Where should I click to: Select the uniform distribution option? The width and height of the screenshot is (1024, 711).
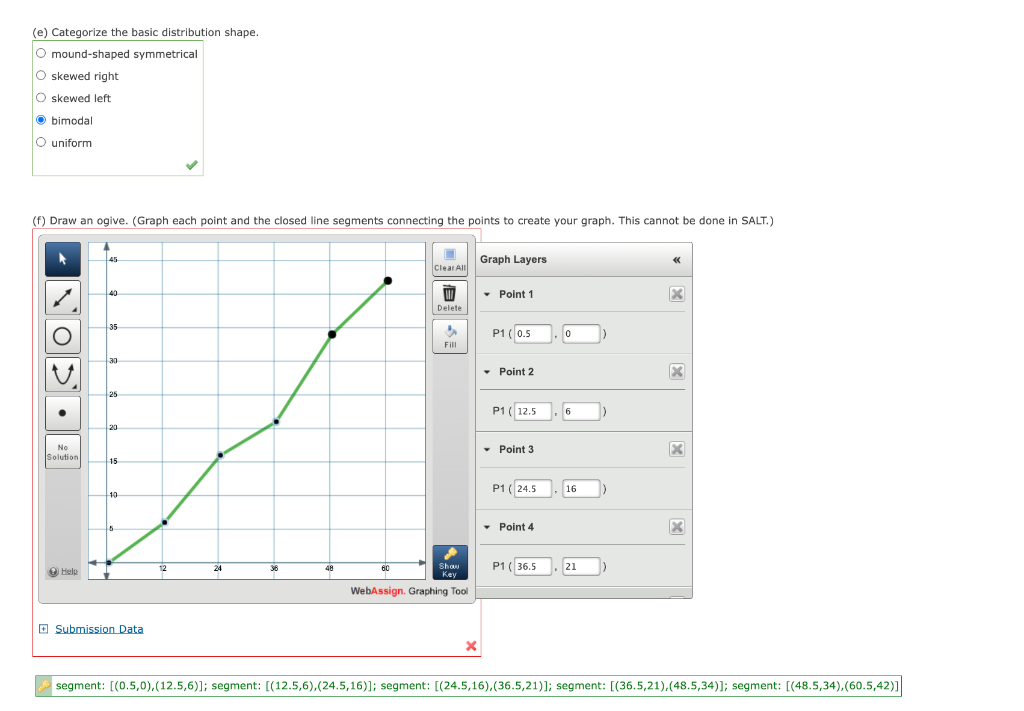pos(41,141)
